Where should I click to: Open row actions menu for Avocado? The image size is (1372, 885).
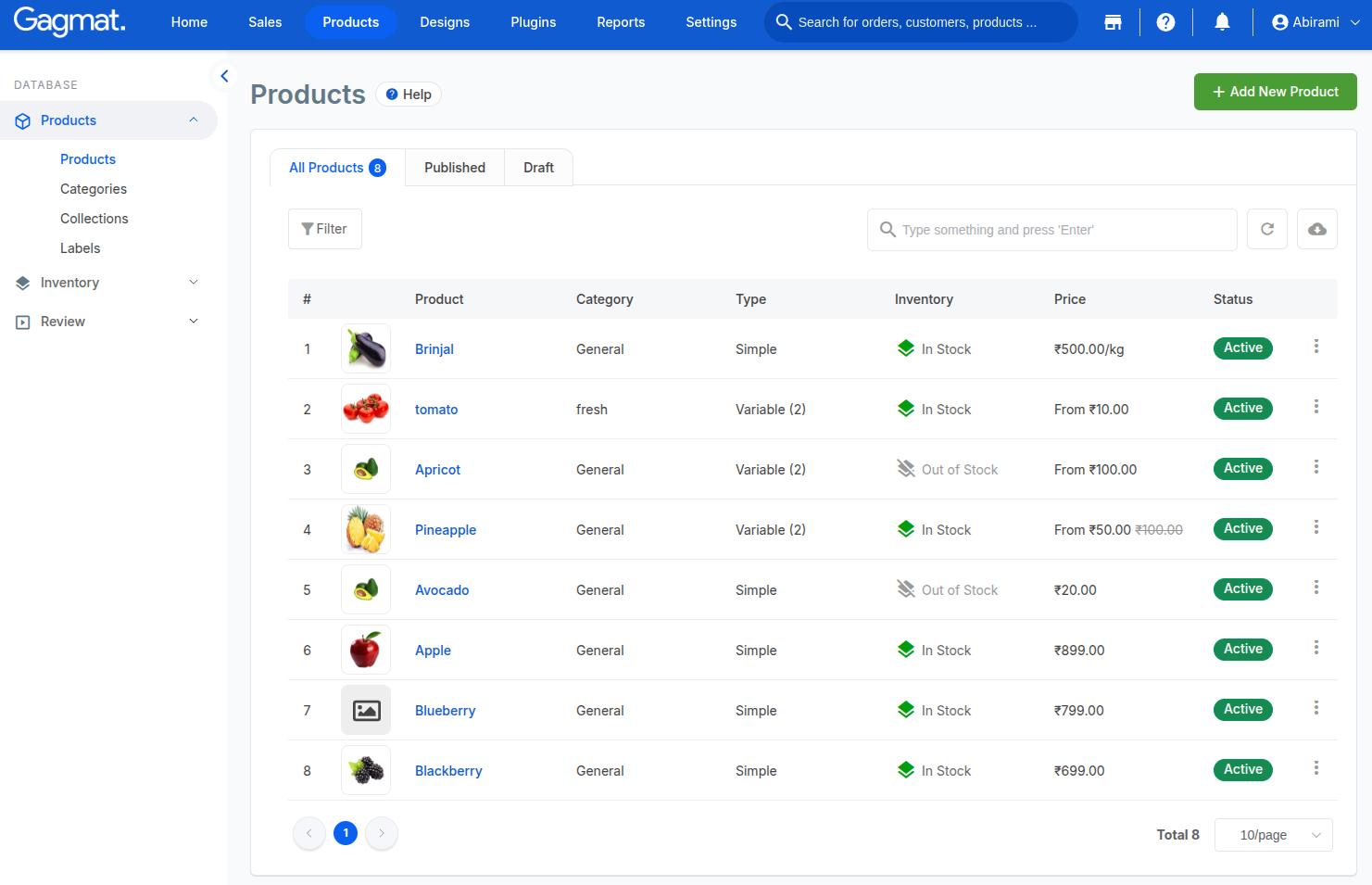tap(1315, 588)
